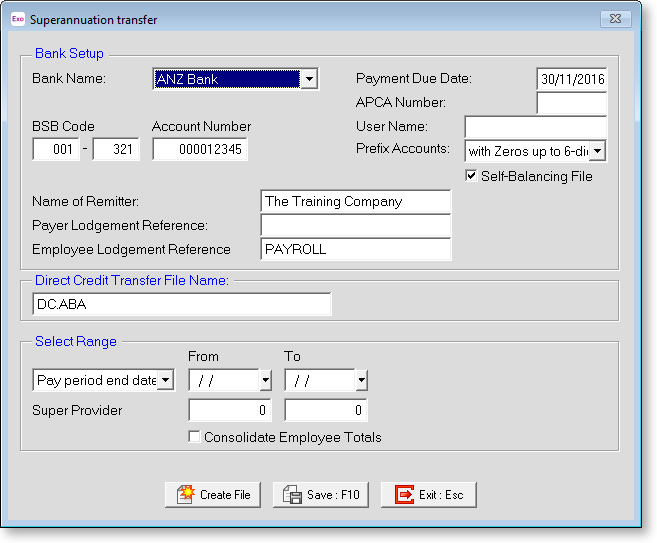Enable Consolidate Employee Totals checkbox
Screen dimensions: 657x543
195,437
